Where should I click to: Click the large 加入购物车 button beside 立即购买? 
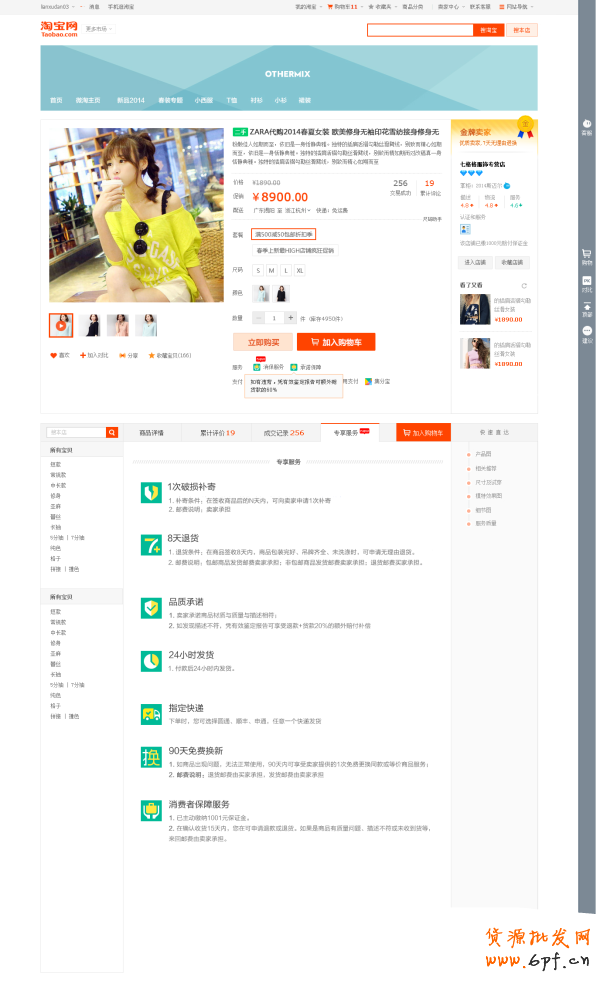[x=336, y=342]
